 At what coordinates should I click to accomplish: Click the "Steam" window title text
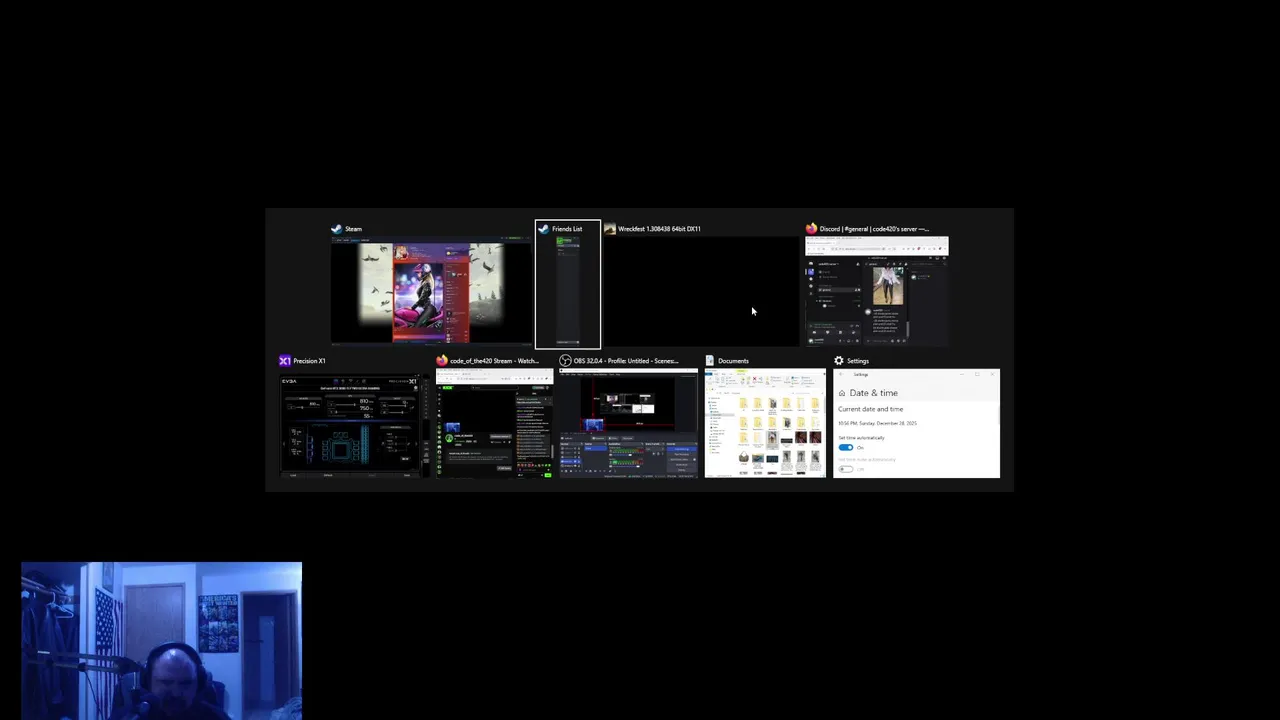pos(354,229)
